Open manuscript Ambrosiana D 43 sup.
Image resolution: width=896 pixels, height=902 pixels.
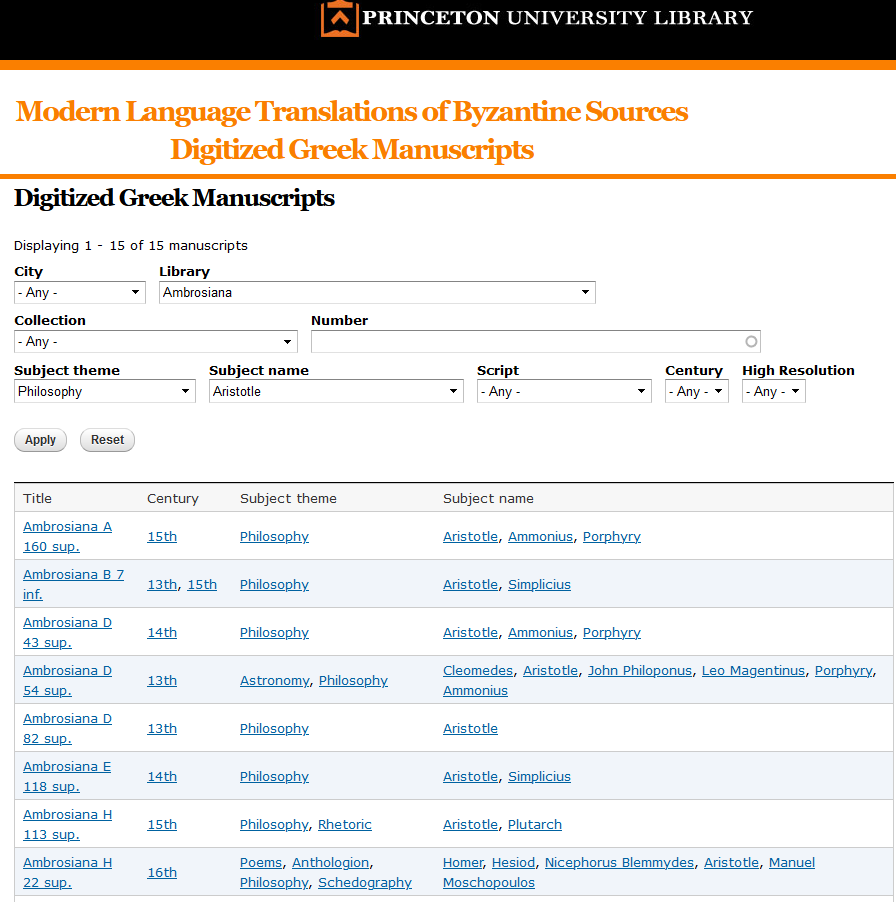[67, 632]
